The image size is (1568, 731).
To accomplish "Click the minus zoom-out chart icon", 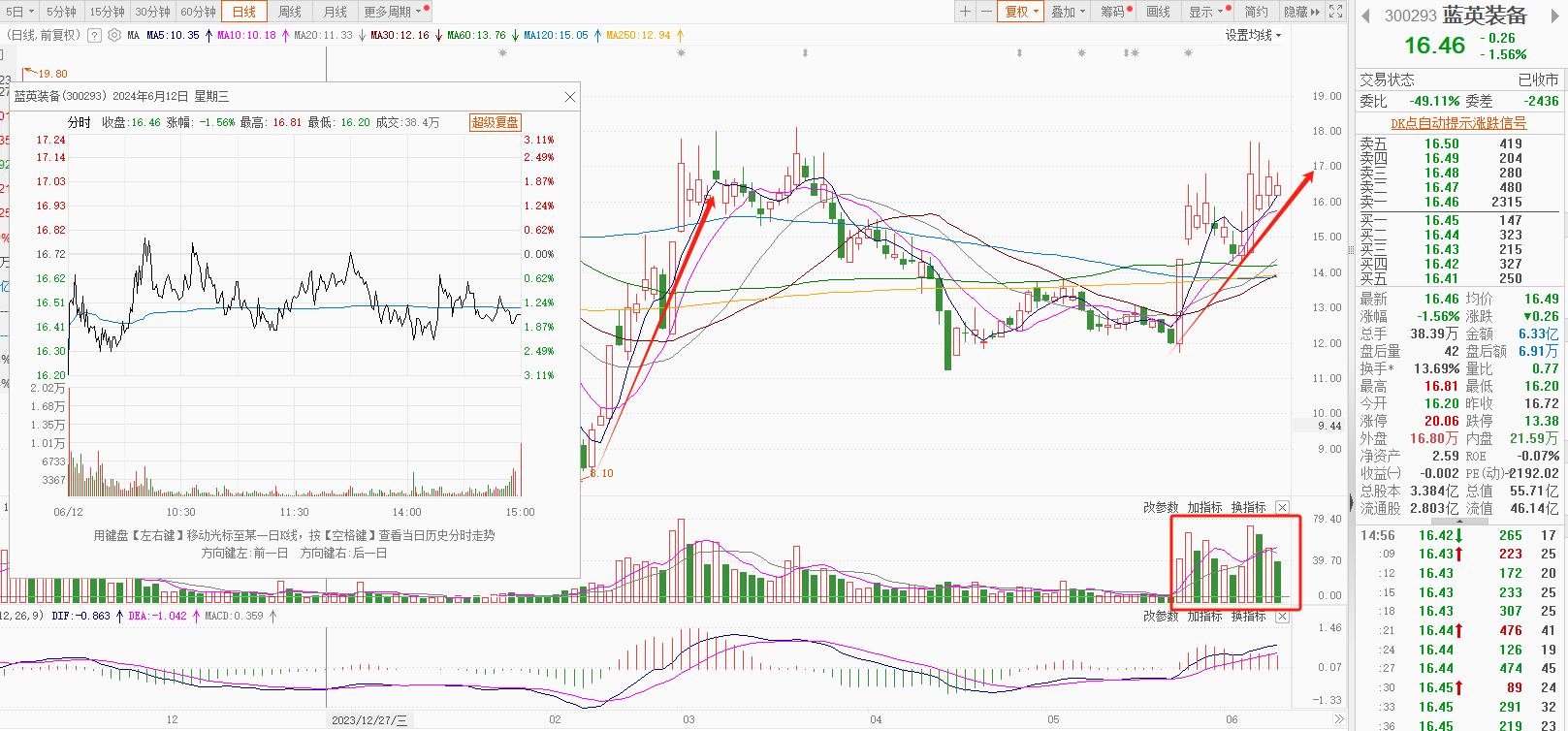I will click(x=986, y=12).
